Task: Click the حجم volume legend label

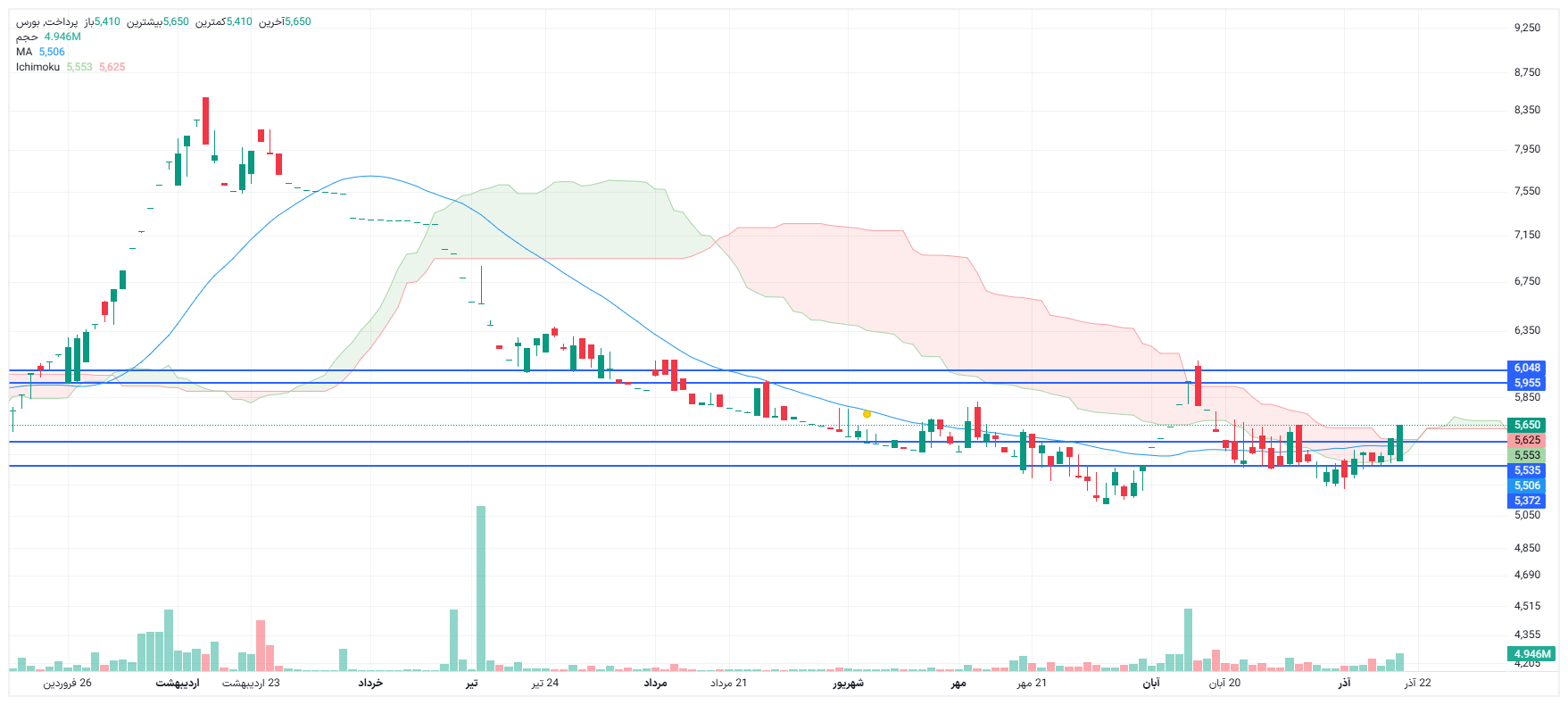Action: coord(27,37)
